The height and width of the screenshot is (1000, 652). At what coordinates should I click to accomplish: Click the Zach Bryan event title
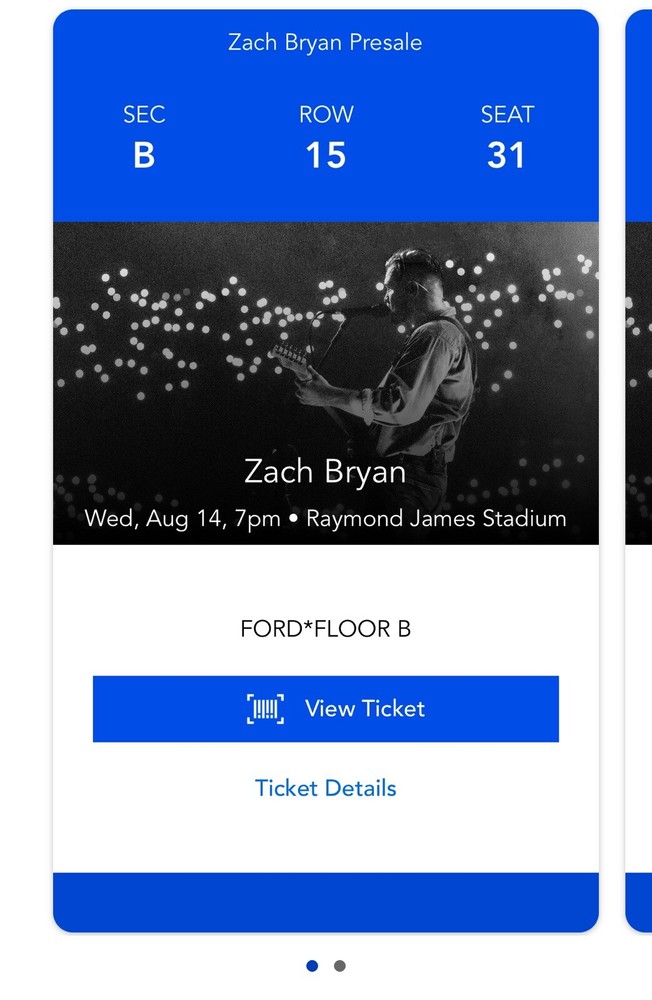[326, 471]
